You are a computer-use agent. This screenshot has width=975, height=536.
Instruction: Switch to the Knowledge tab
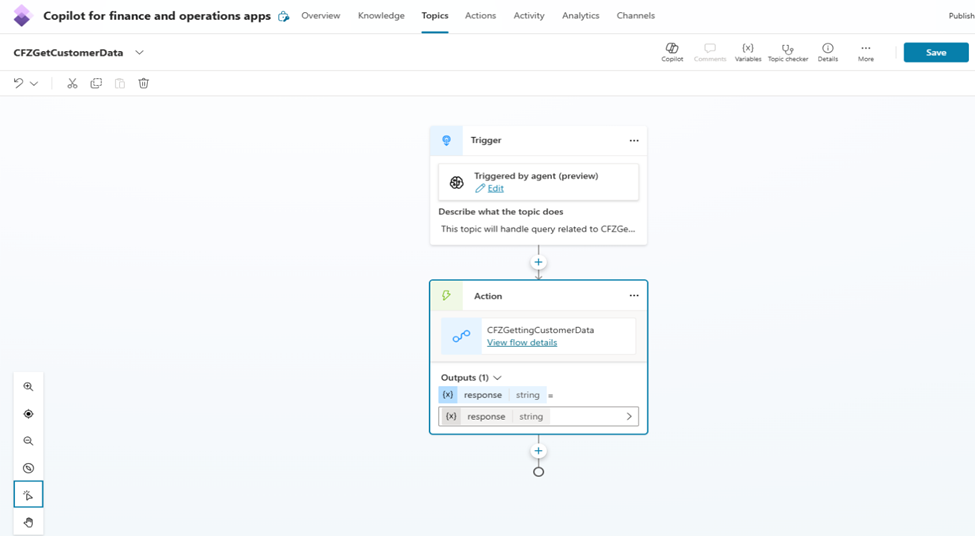381,16
